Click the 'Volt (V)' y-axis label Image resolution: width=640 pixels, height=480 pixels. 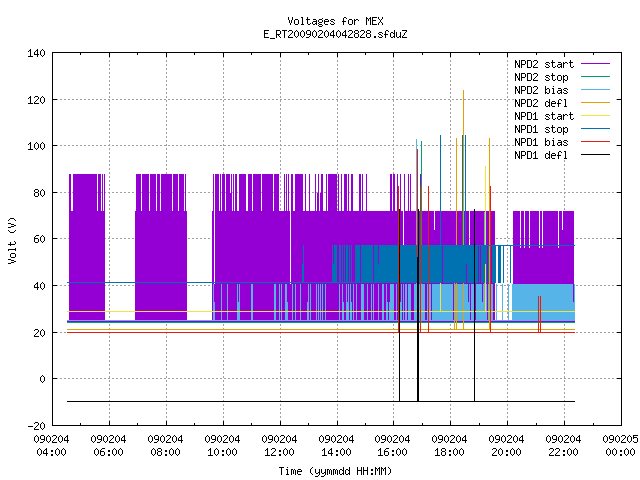(x=12, y=240)
